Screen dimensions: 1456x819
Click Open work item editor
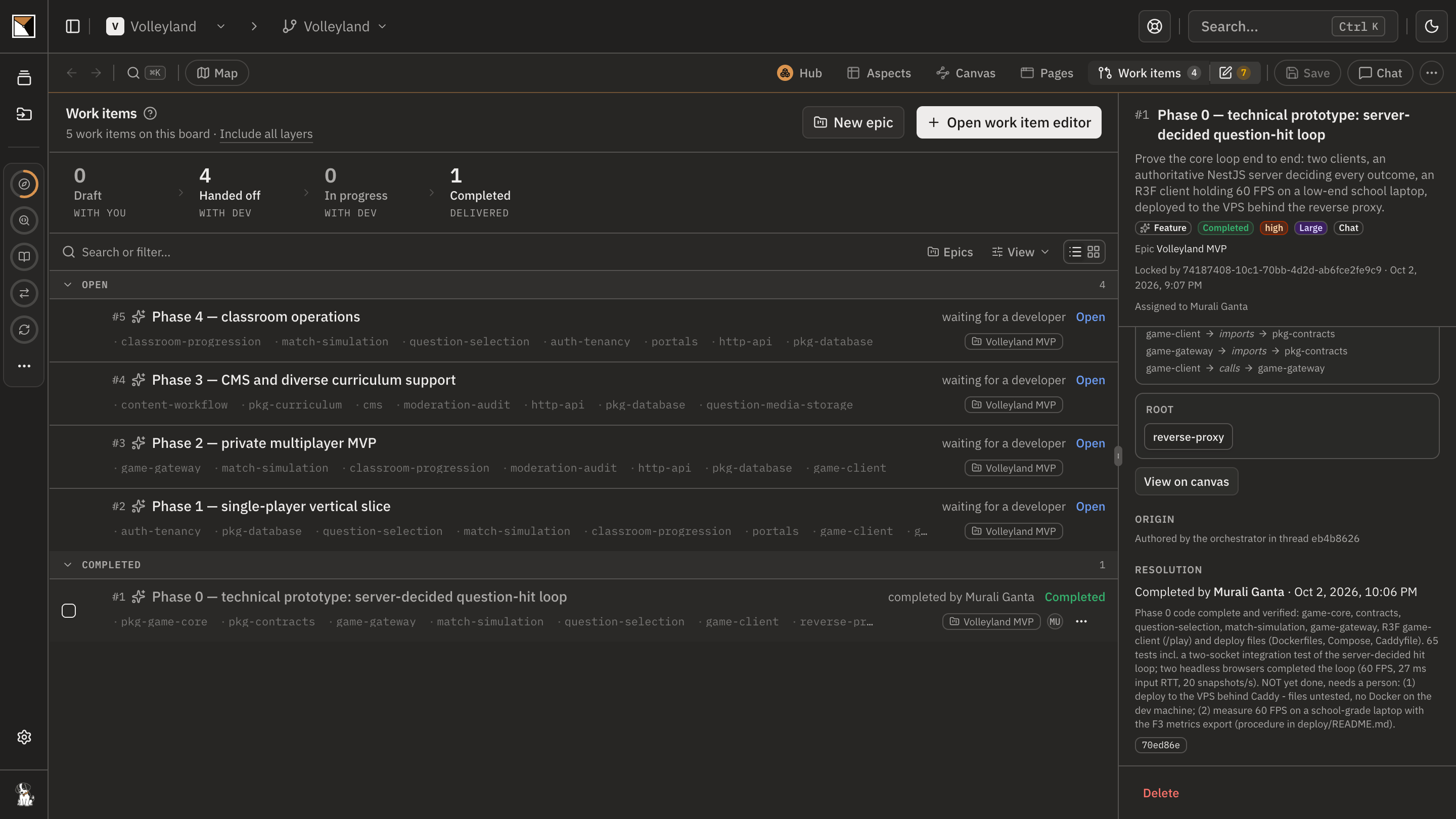click(1009, 123)
